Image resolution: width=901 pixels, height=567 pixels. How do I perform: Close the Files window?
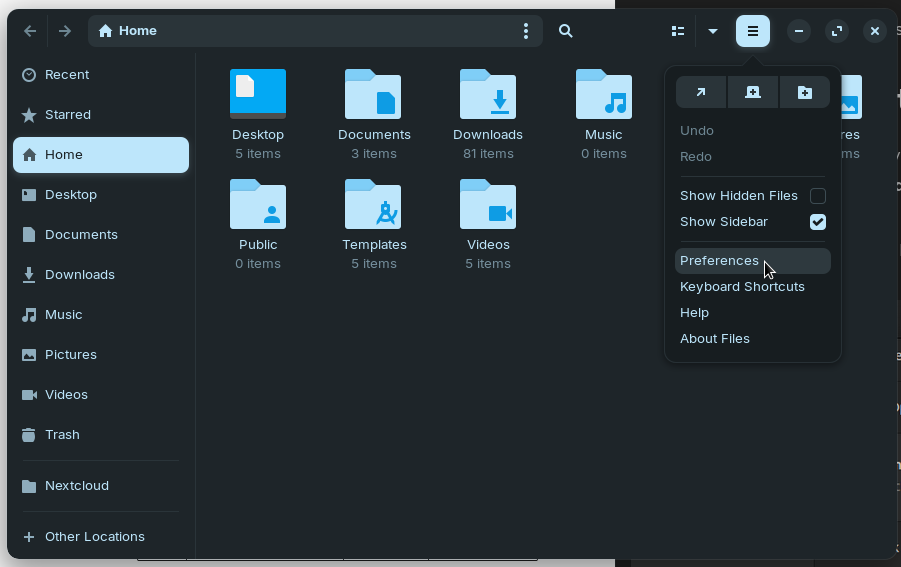click(875, 31)
